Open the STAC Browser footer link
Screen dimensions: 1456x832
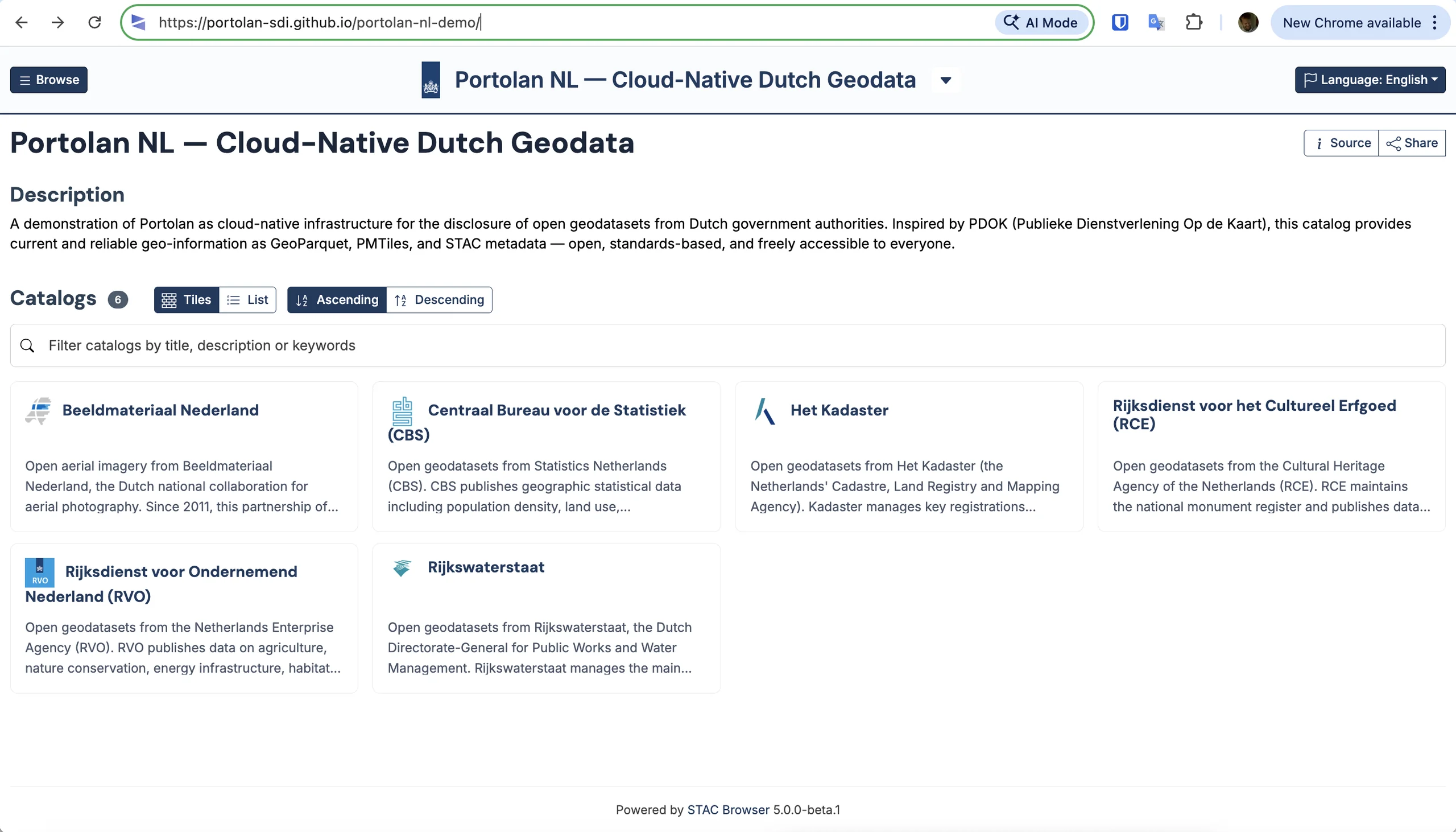(x=728, y=810)
